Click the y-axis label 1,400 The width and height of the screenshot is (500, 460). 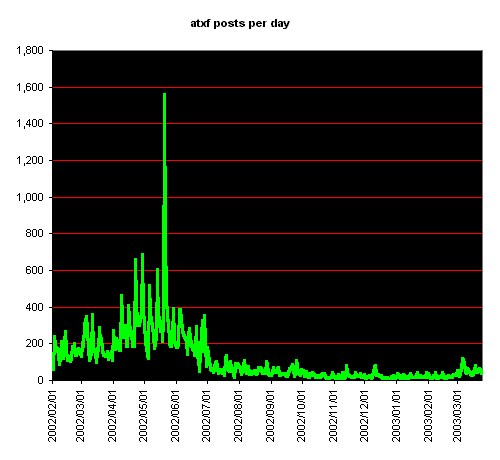(30, 124)
